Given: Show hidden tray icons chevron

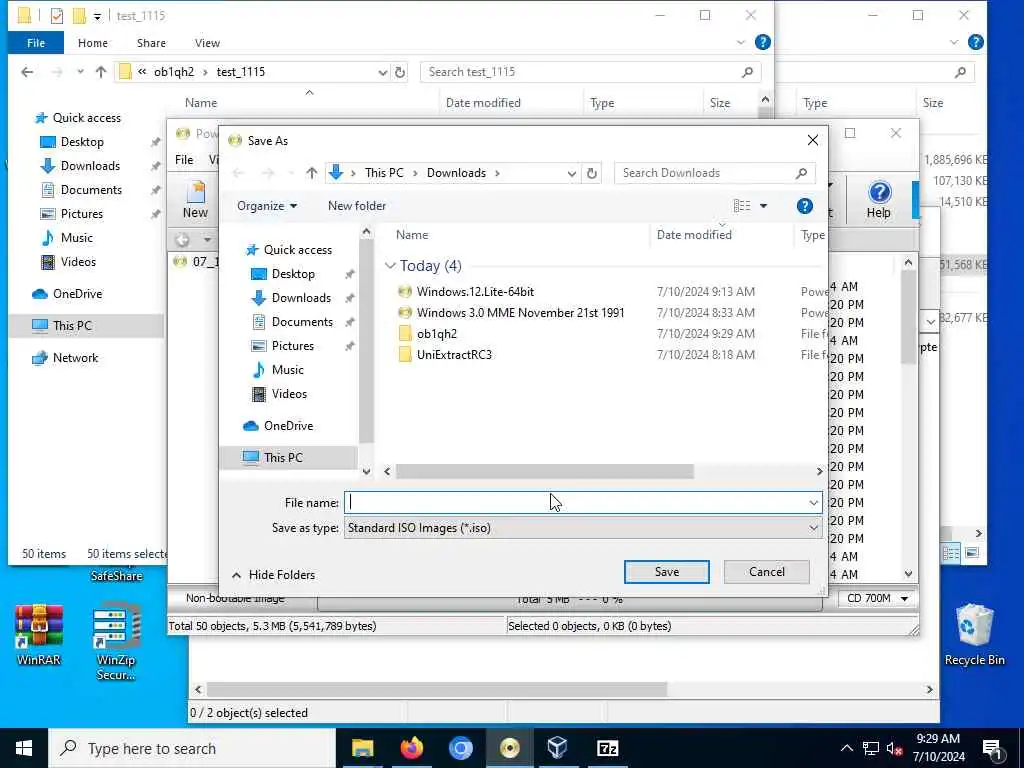Looking at the screenshot, I should point(846,748).
